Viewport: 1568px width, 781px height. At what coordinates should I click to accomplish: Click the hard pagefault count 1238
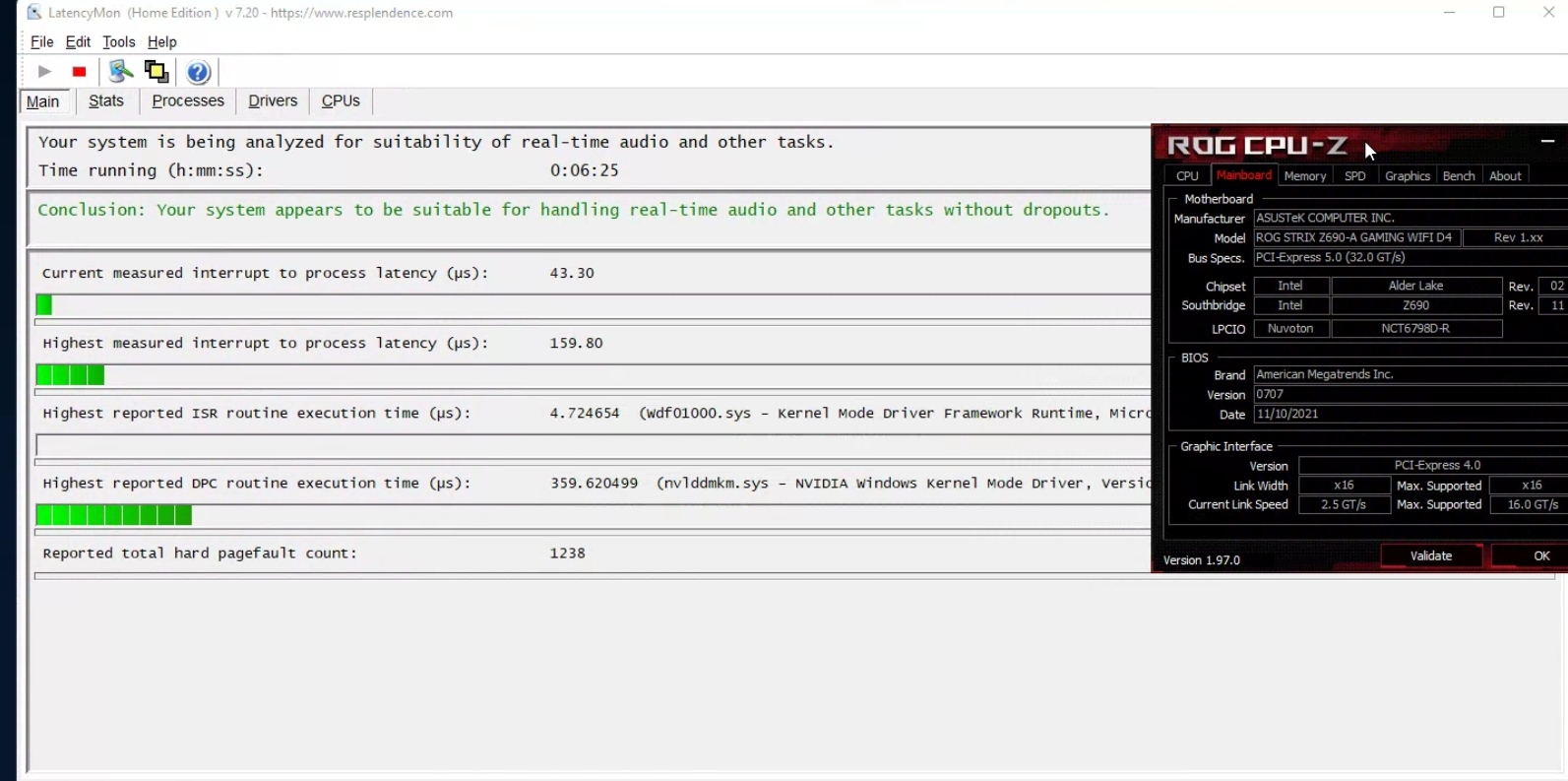[x=568, y=553]
